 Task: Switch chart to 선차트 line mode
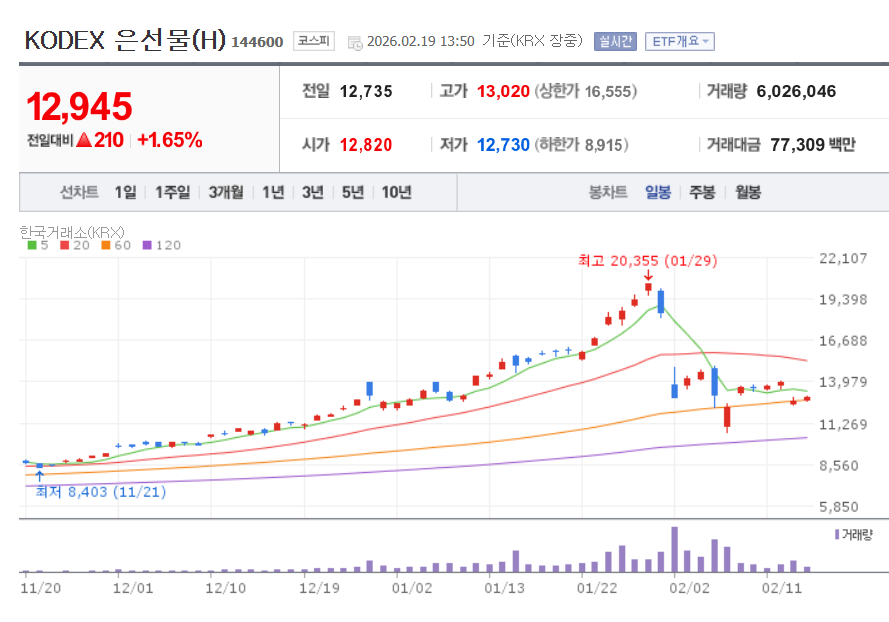coord(79,192)
